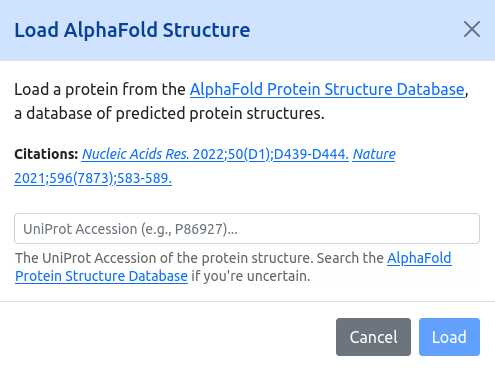This screenshot has width=495, height=371.
Task: Open Protein Structure Database link below input
Action: pos(101,276)
